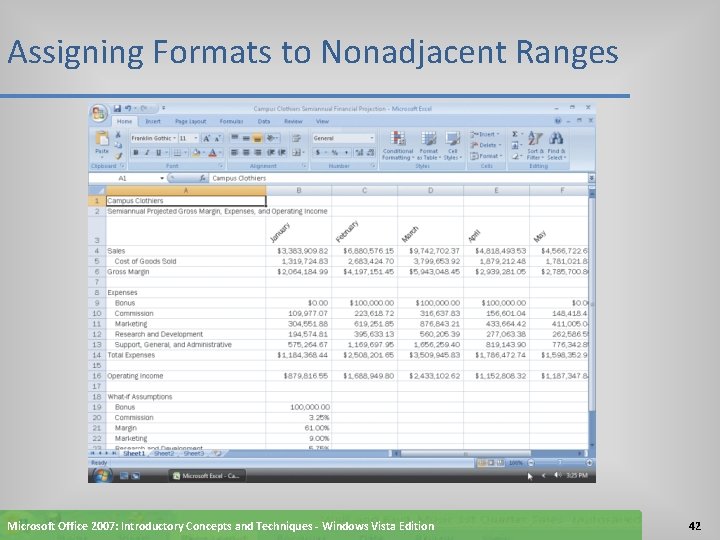Click the Percent Style icon

coord(335,152)
